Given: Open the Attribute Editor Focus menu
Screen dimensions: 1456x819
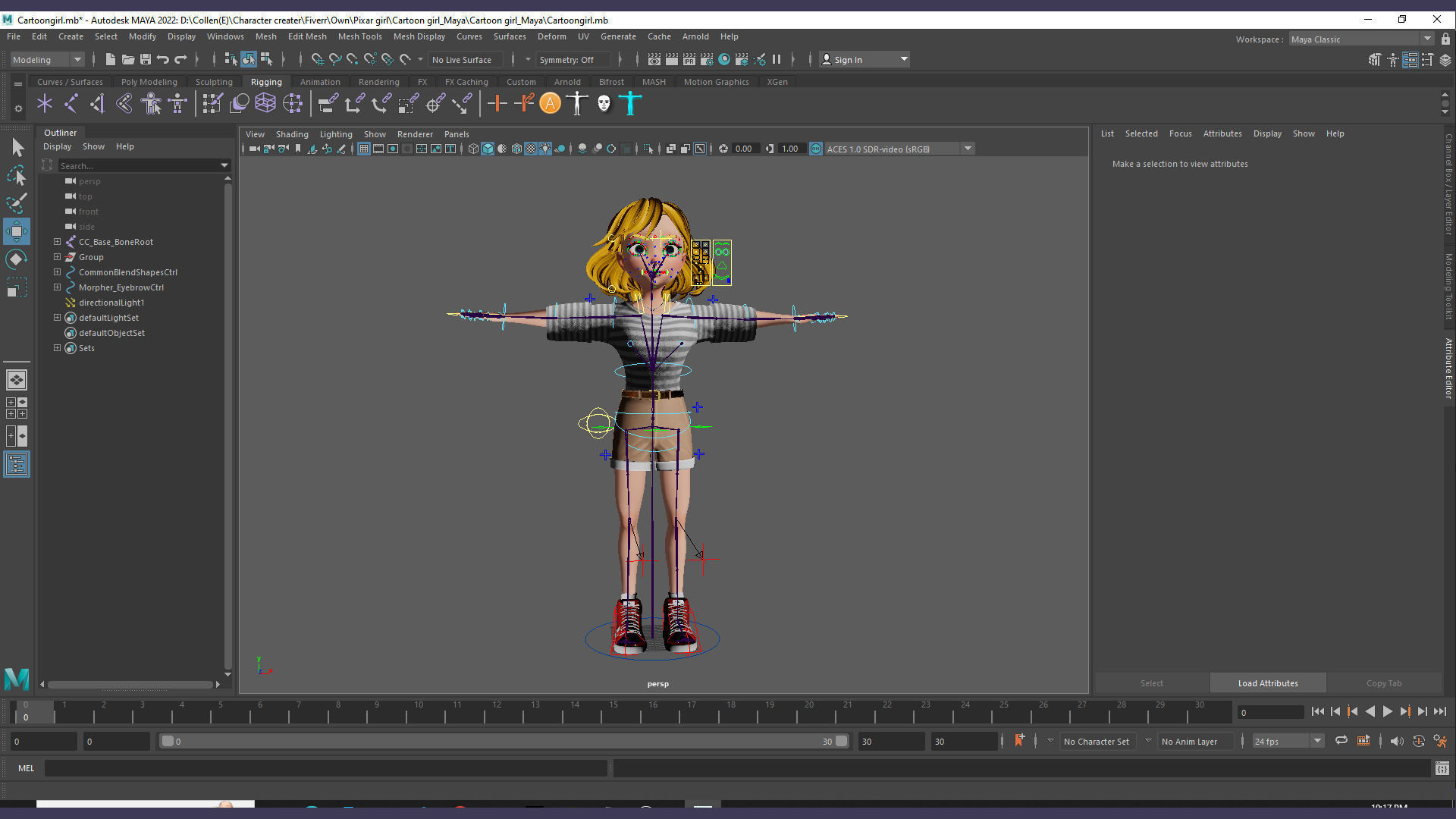Looking at the screenshot, I should (1180, 133).
